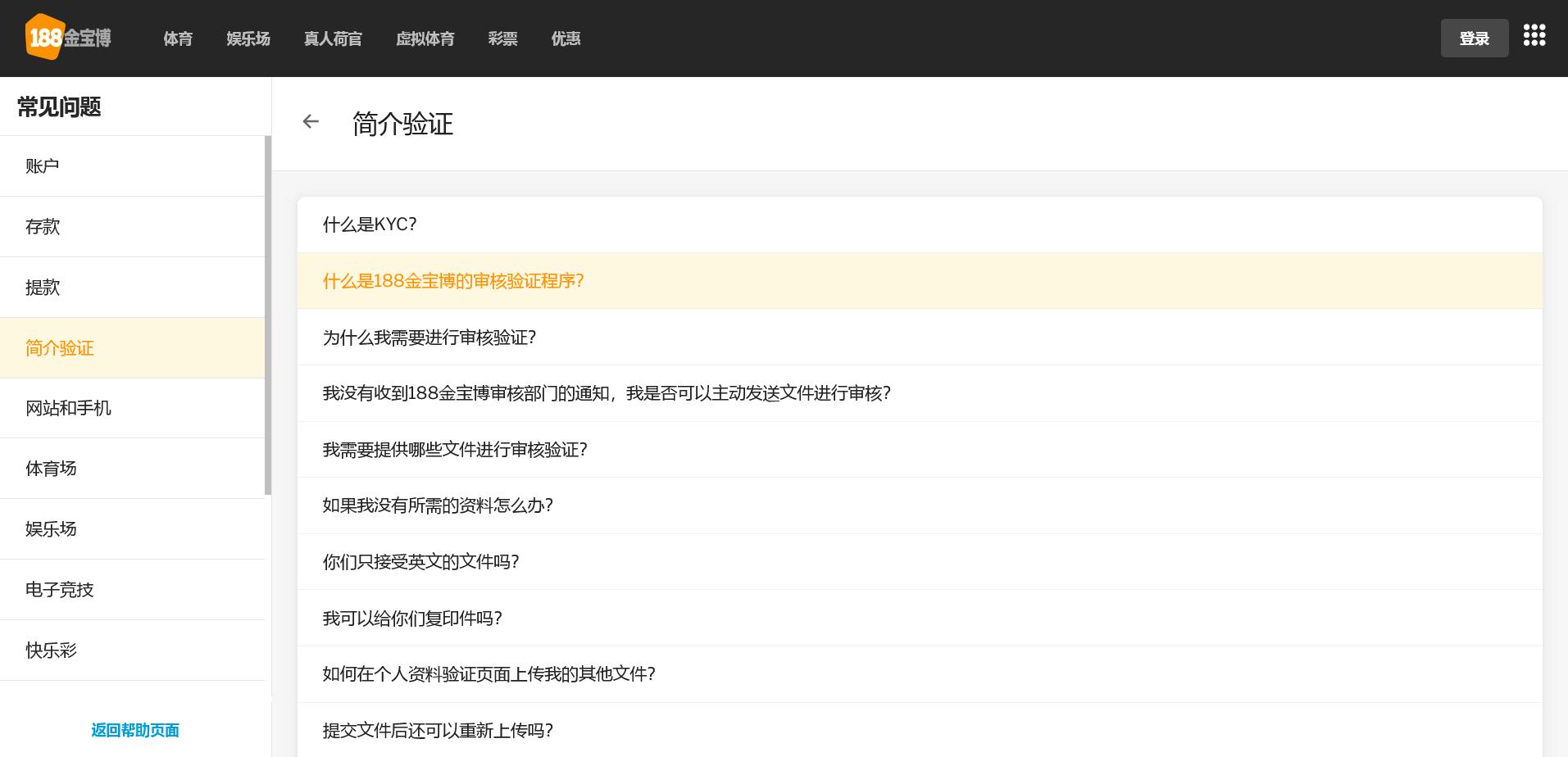This screenshot has width=1568, height=757.
Task: Select 网站和手机 in the FAQ sidebar
Action: [132, 408]
